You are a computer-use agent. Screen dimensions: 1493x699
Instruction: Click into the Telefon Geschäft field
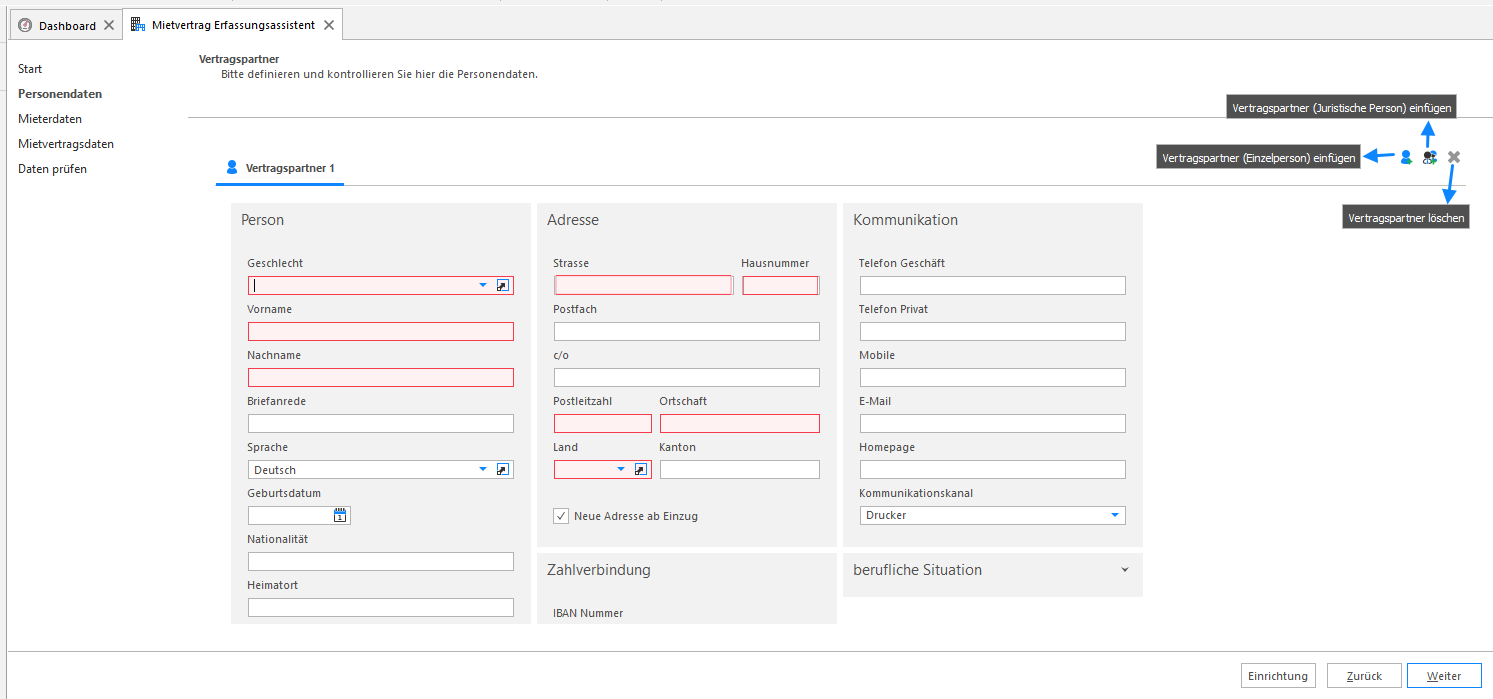point(993,285)
